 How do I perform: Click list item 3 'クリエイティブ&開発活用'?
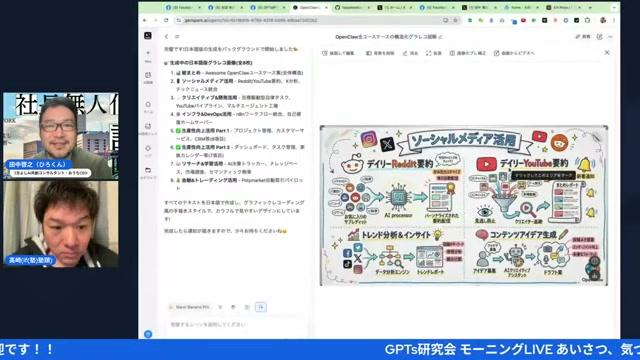click(x=209, y=98)
